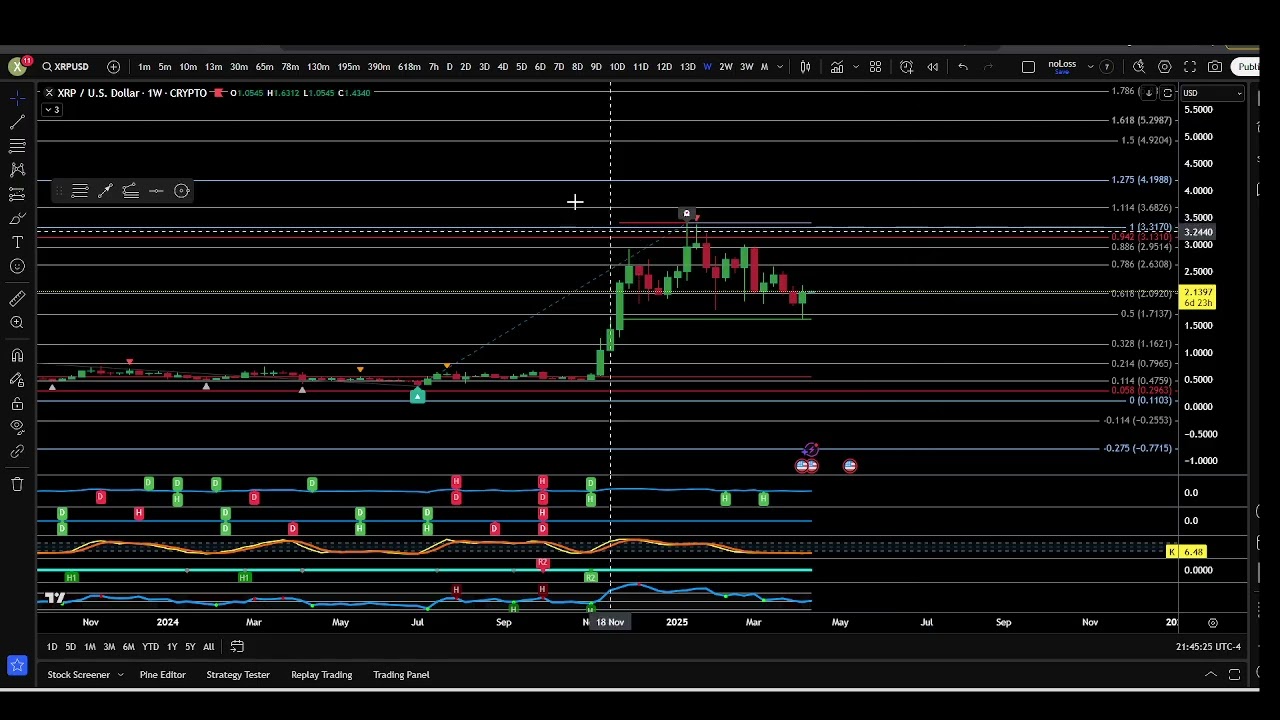This screenshot has height=720, width=1280.
Task: Open the user profile avatar menu
Action: tap(17, 67)
